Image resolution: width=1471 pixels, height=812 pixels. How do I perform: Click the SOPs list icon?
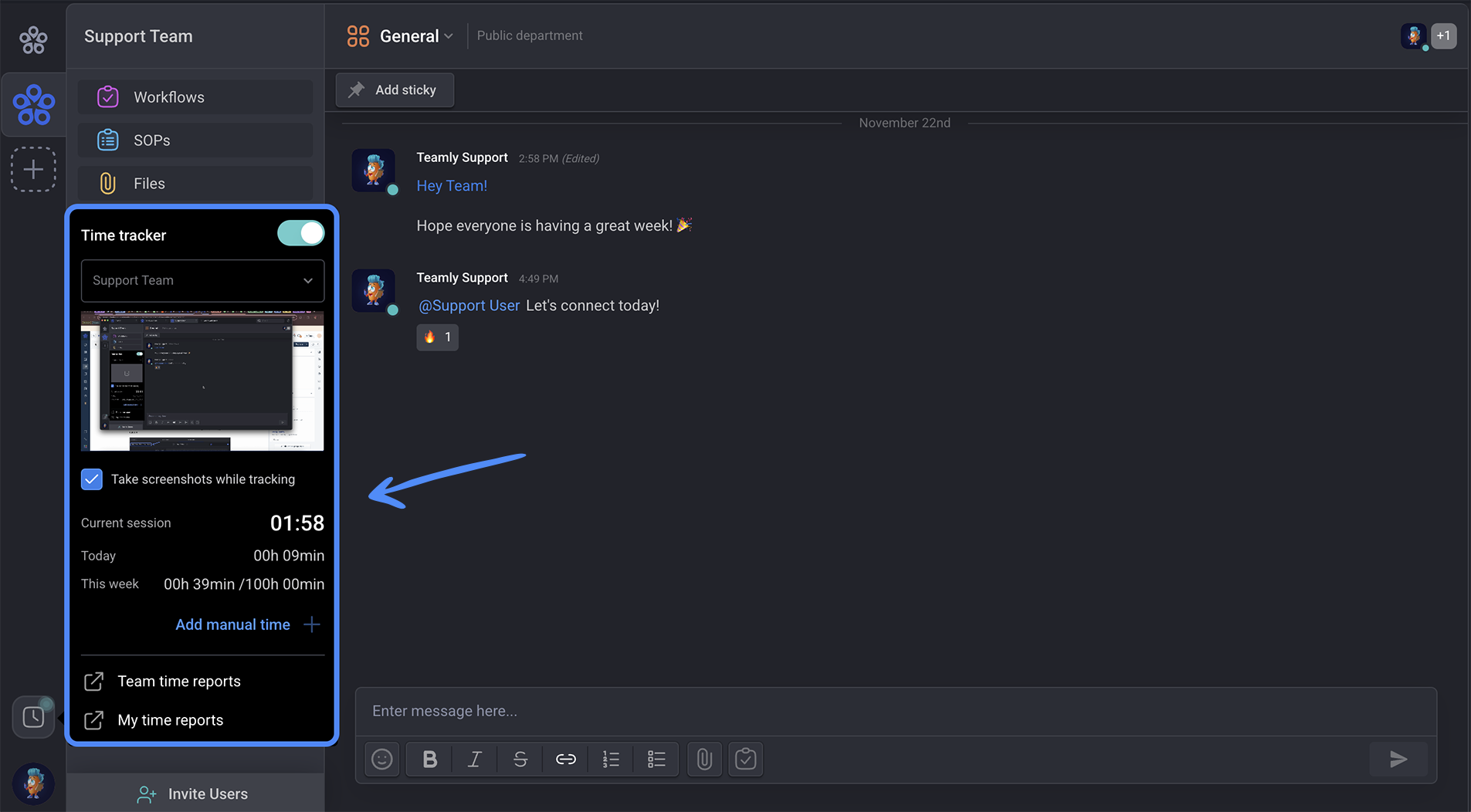coord(108,140)
